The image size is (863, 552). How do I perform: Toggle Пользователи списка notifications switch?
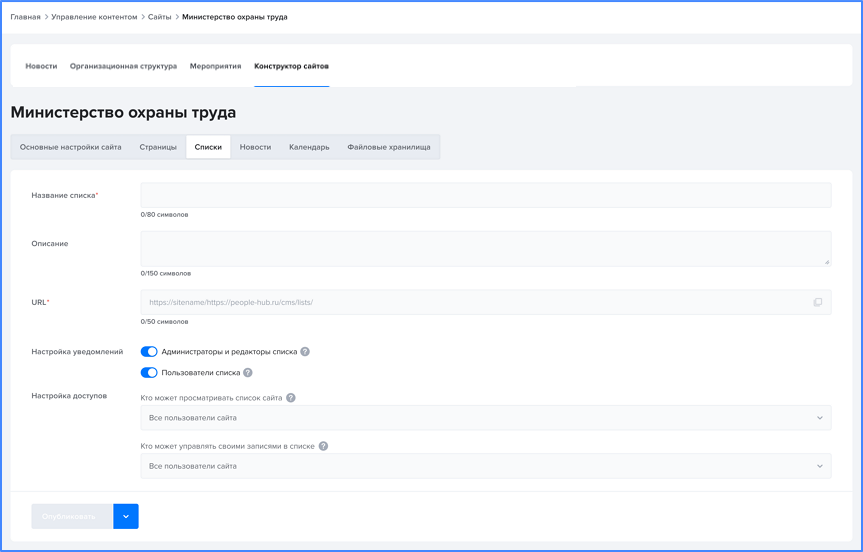pyautogui.click(x=149, y=373)
